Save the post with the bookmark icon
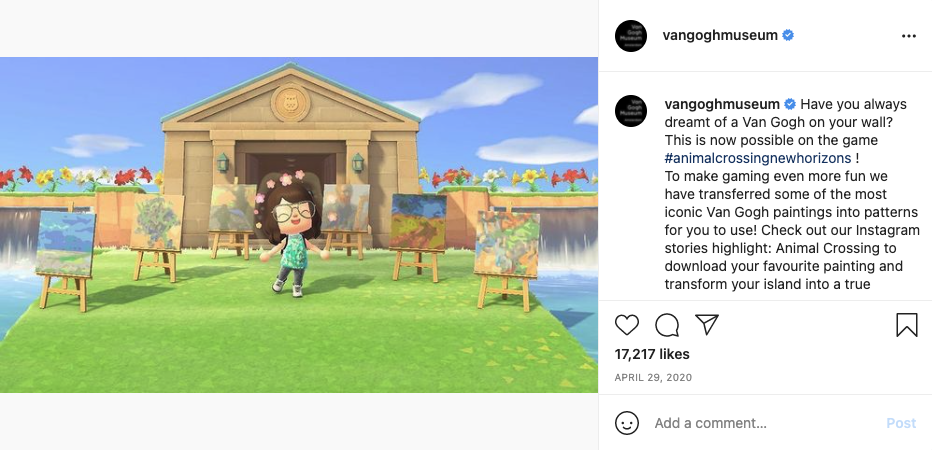Screen dimensions: 932x450 [906, 325]
